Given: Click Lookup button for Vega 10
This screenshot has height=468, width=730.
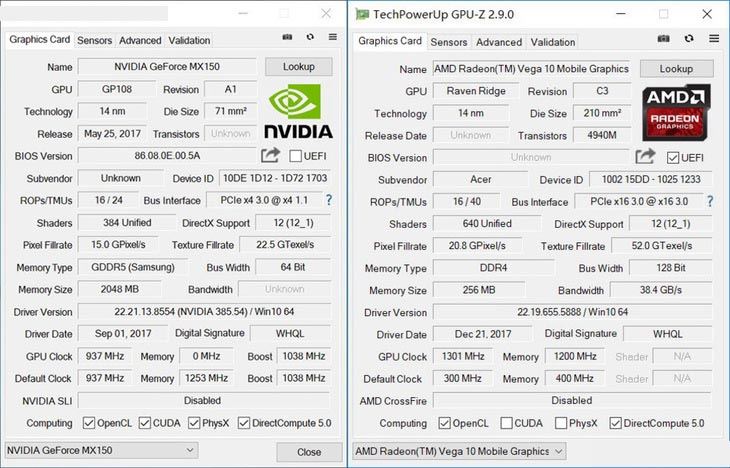Looking at the screenshot, I should [x=676, y=68].
